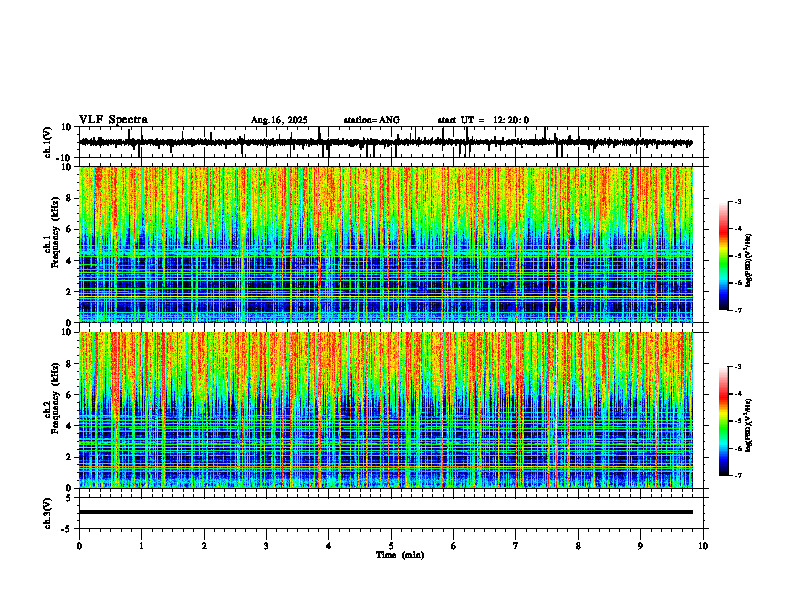This screenshot has height=612, width=792.
Task: Click the "5" tick on ch.3(V) axis
Action: pos(70,498)
